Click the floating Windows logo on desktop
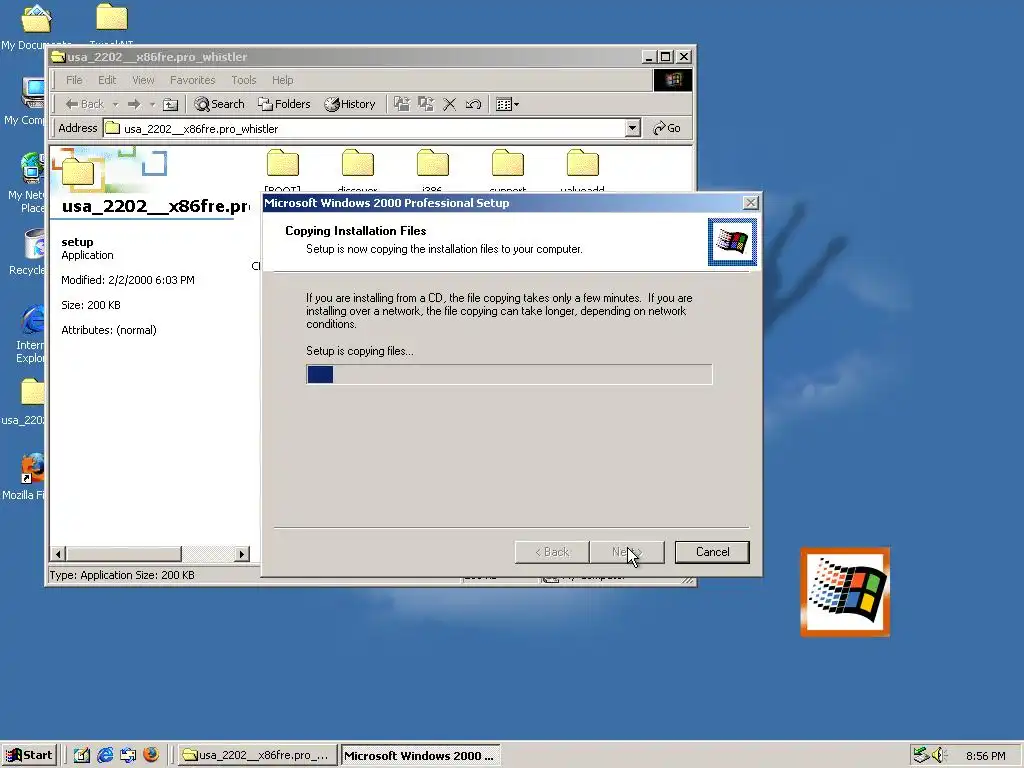Viewport: 1024px width, 768px height. click(845, 592)
